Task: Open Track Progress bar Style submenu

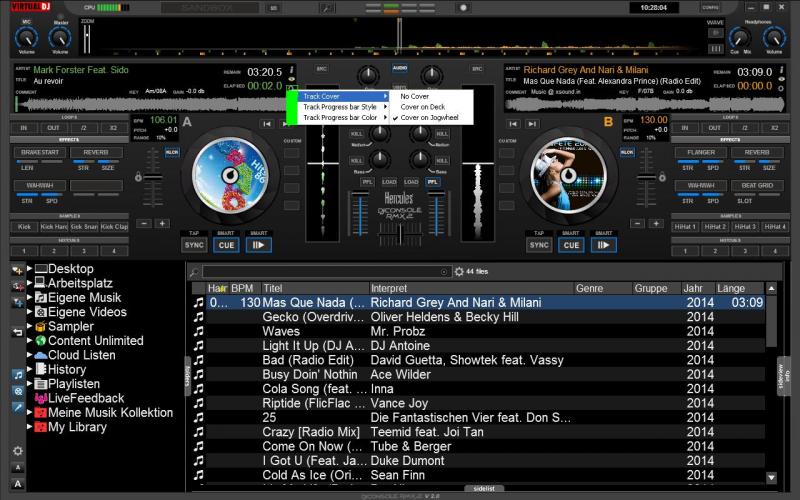Action: pyautogui.click(x=340, y=107)
